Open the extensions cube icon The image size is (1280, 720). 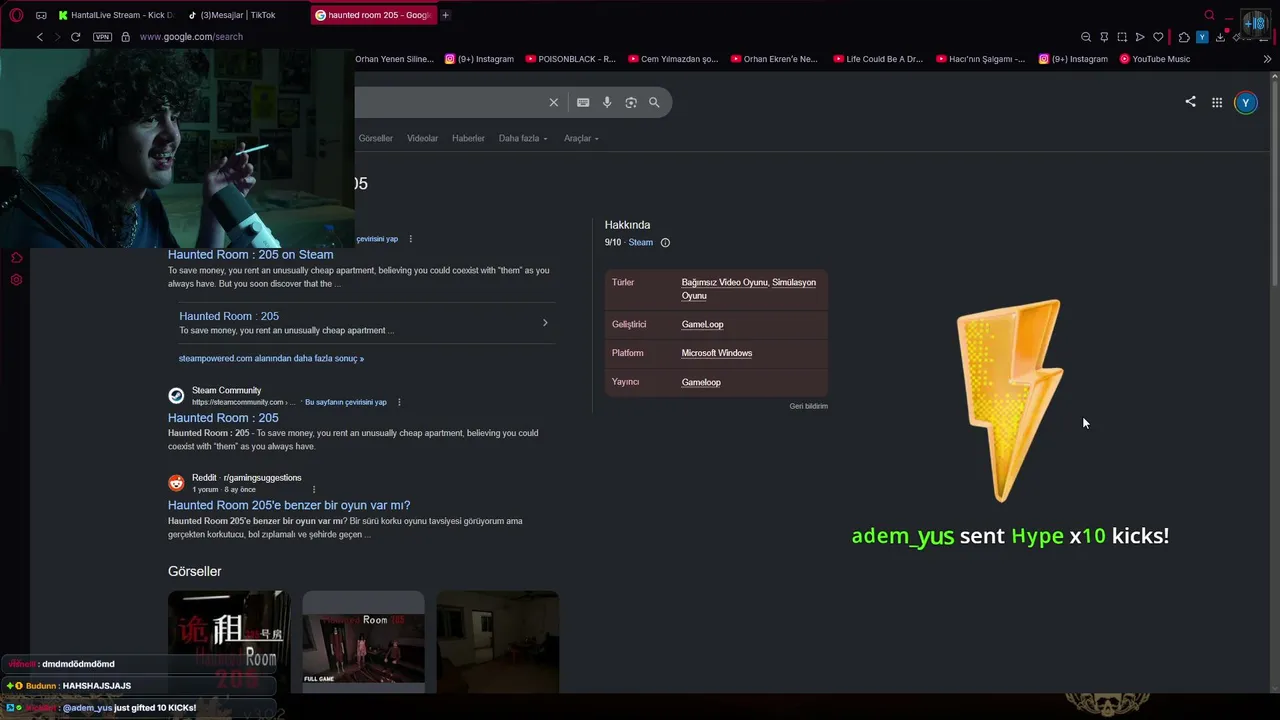pos(1184,37)
